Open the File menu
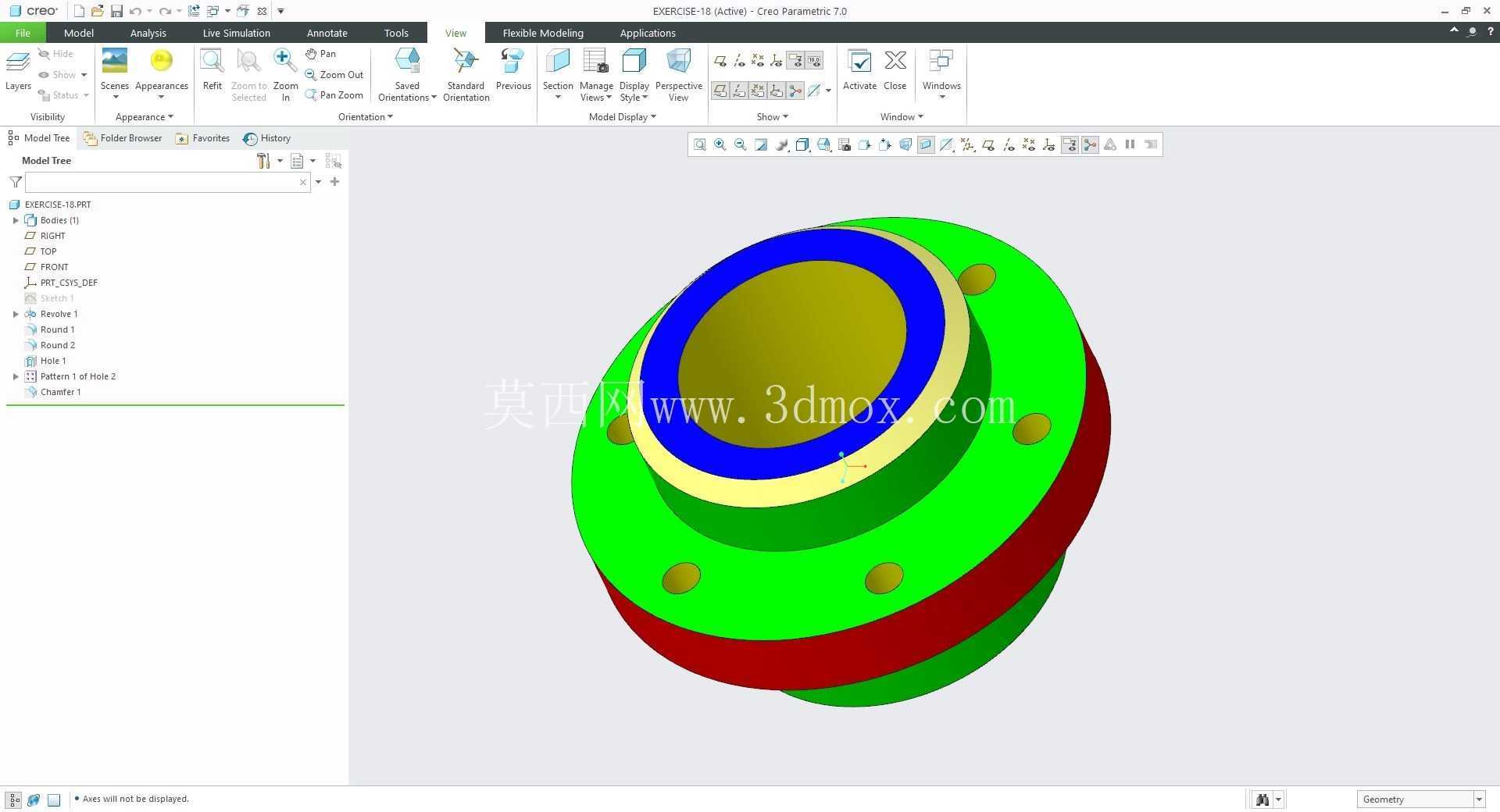This screenshot has height=812, width=1500. click(x=23, y=33)
